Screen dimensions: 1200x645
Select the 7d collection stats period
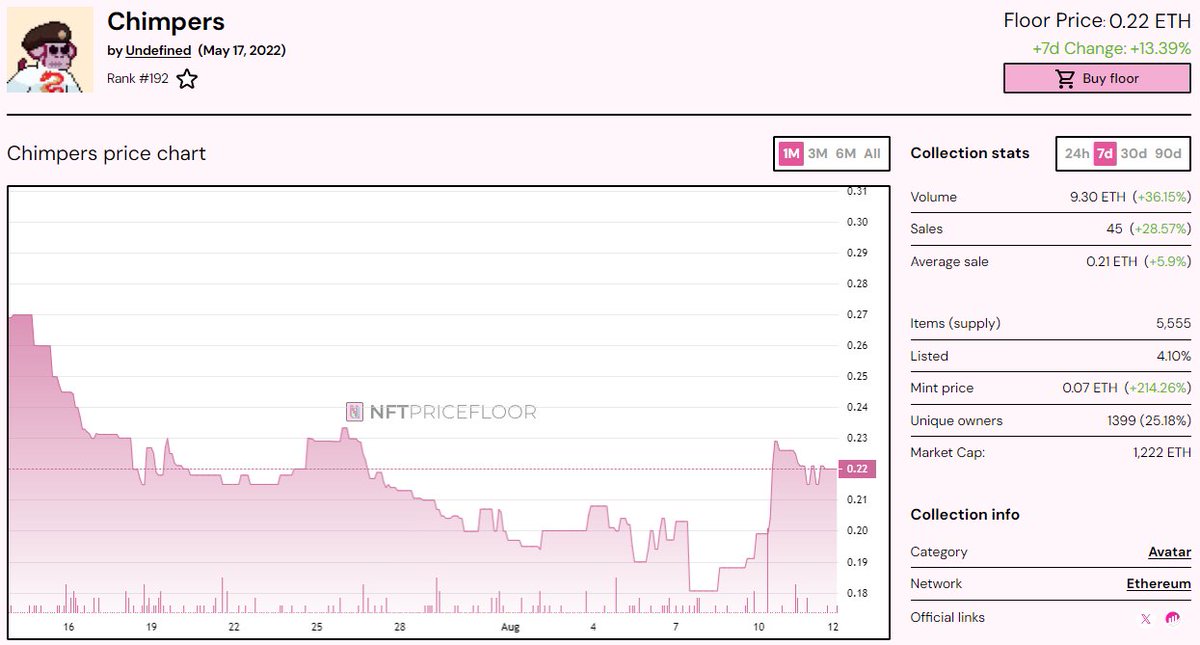(1105, 153)
